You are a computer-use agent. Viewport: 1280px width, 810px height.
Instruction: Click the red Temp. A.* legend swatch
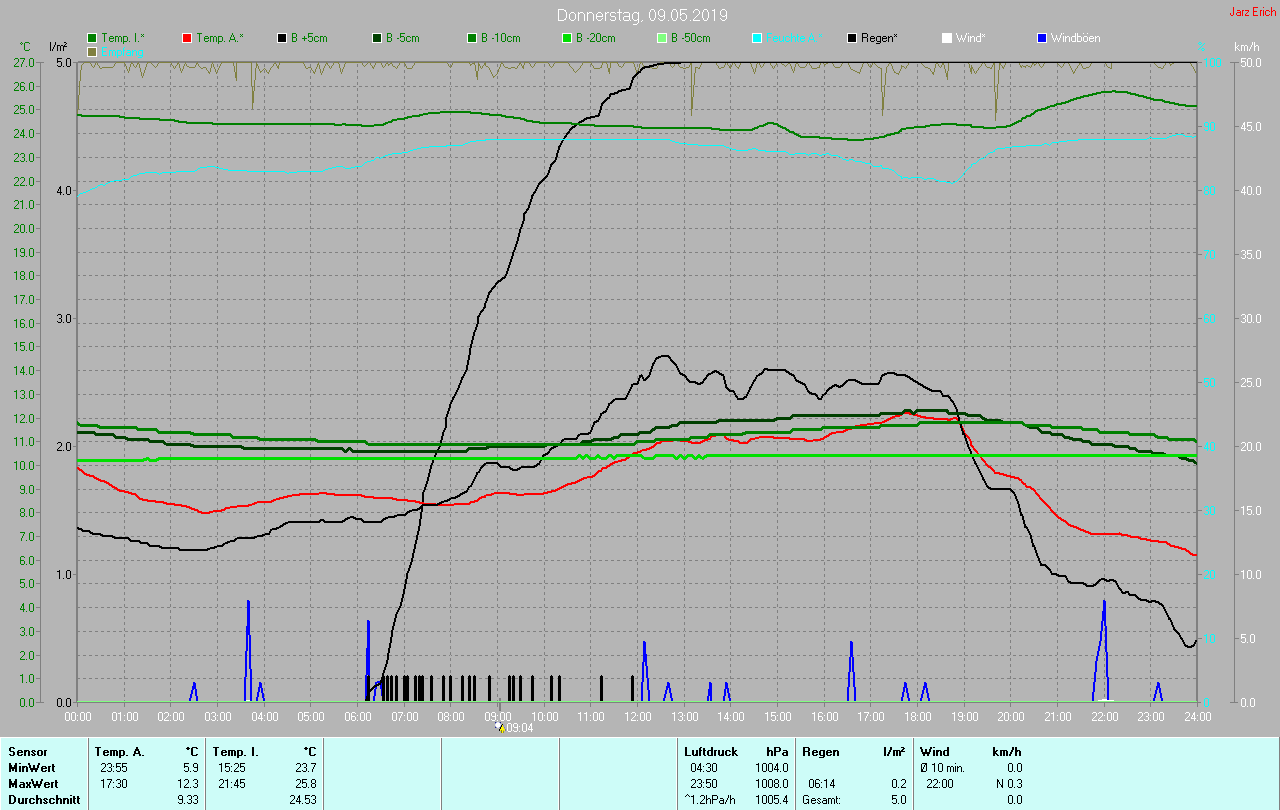point(187,38)
